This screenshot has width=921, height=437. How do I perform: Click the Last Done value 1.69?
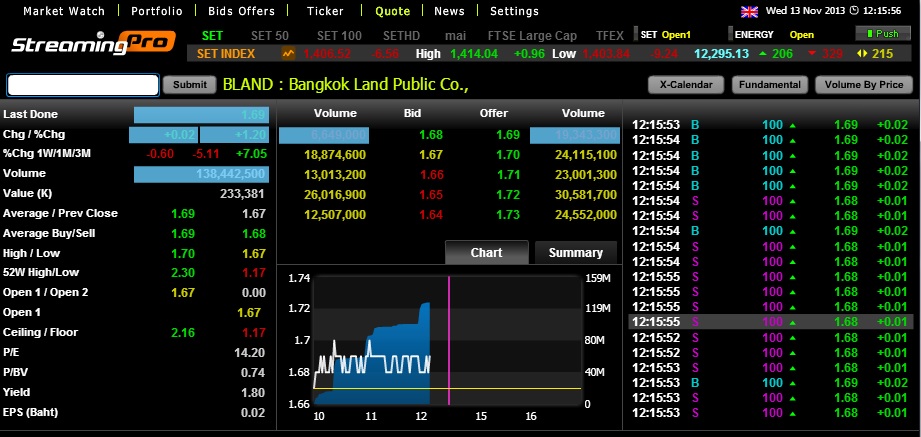[x=254, y=115]
